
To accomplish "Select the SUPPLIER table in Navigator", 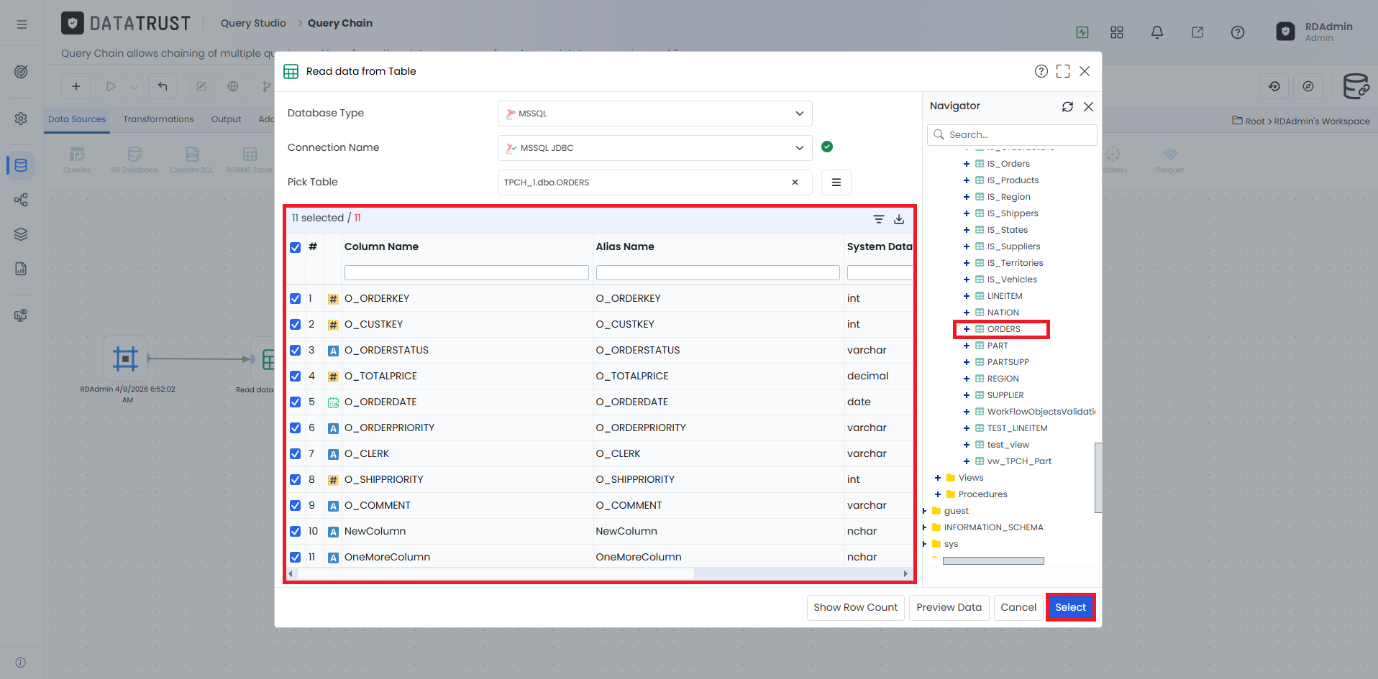I will click(x=1005, y=395).
